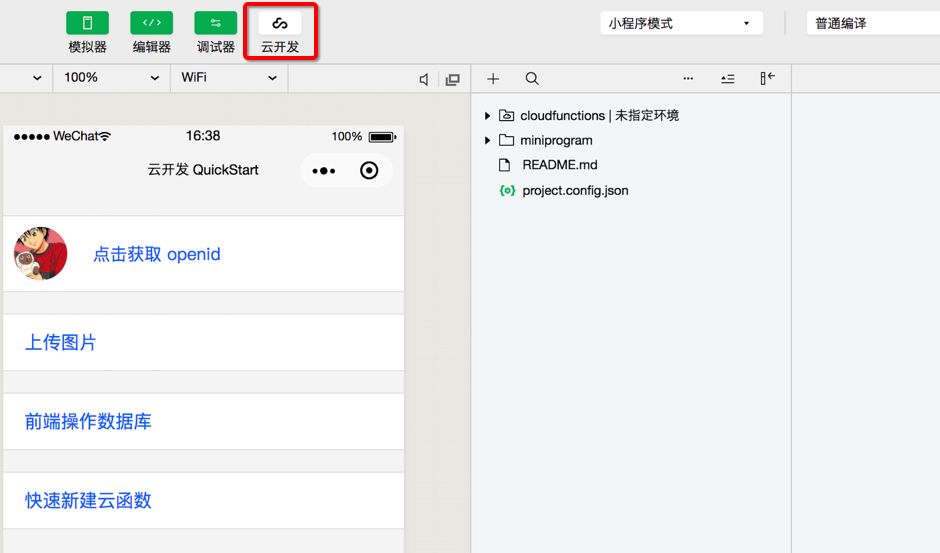Click the simulator battery icon
This screenshot has width=940, height=553.
382,137
